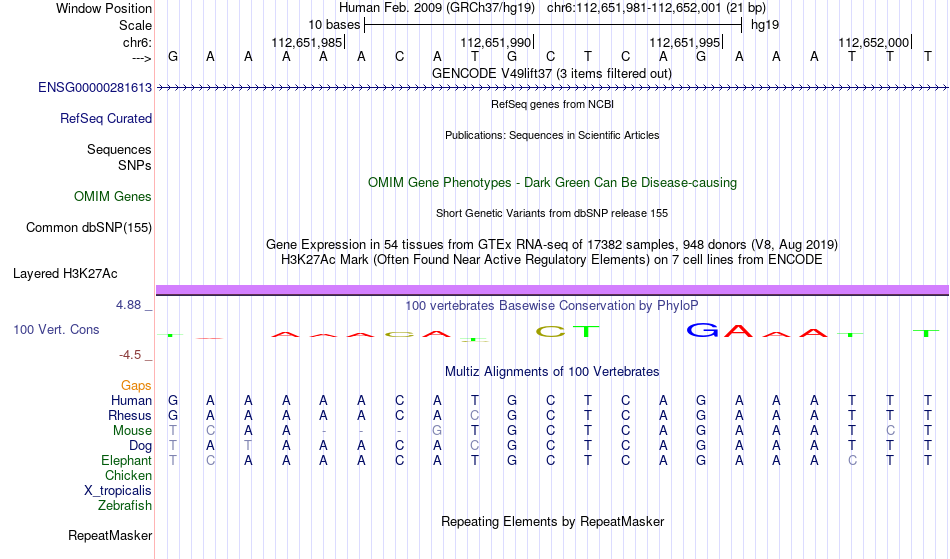The image size is (950, 559).
Task: Click the SNPs track label
Action: click(x=135, y=165)
